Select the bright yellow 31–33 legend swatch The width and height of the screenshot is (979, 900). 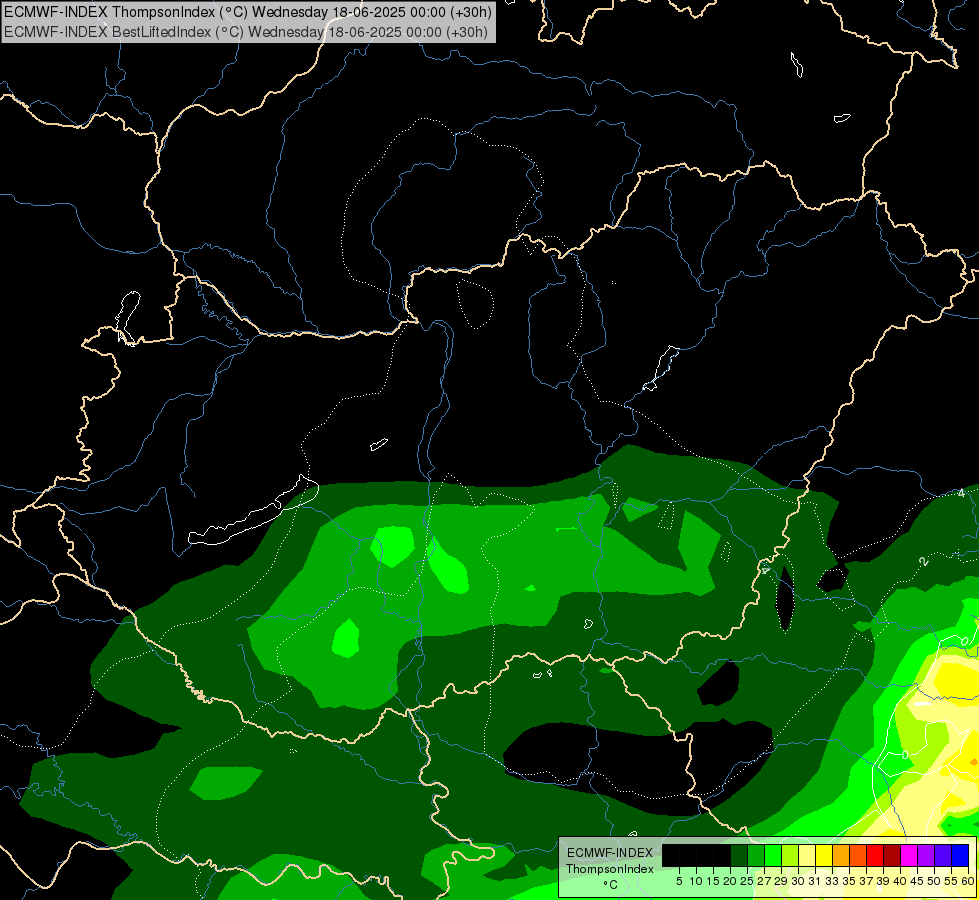point(824,856)
